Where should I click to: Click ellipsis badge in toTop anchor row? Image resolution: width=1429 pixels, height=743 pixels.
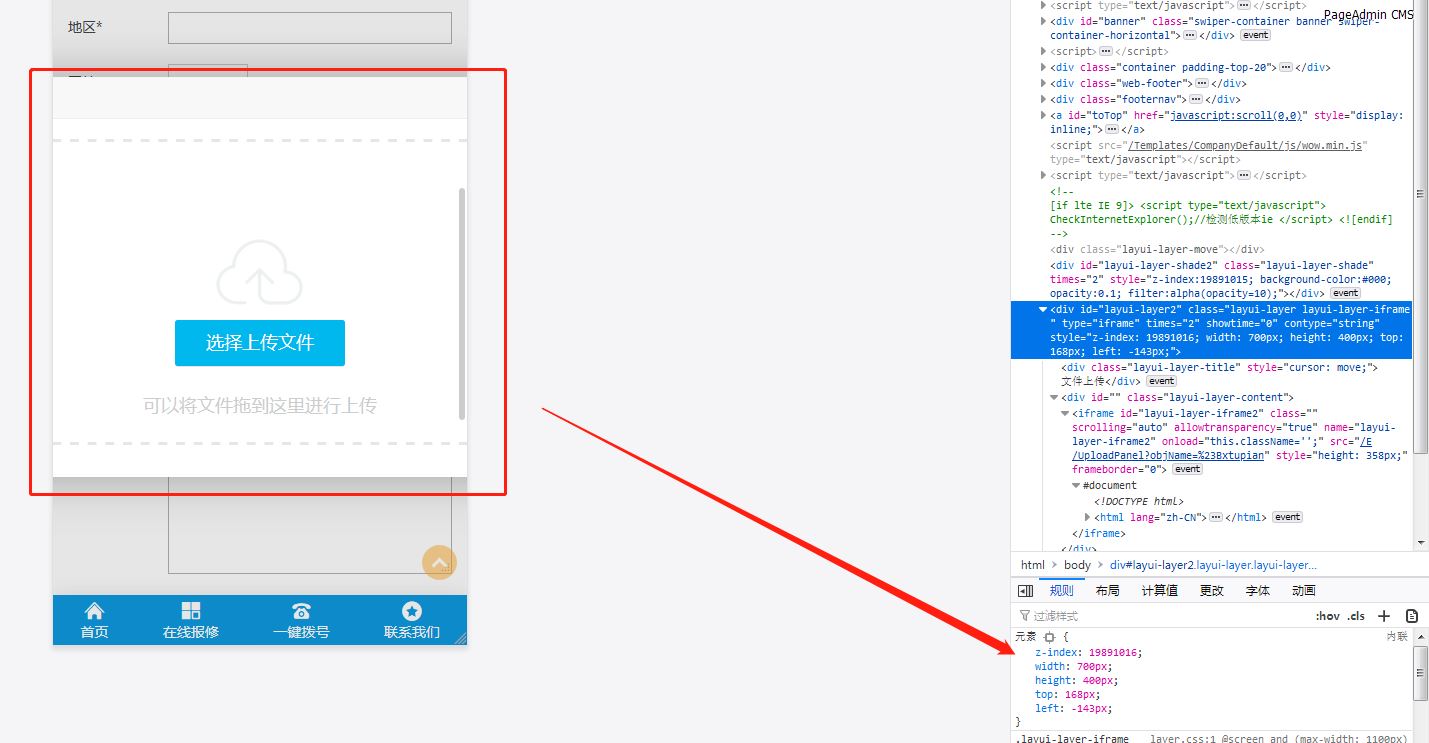tap(1112, 129)
